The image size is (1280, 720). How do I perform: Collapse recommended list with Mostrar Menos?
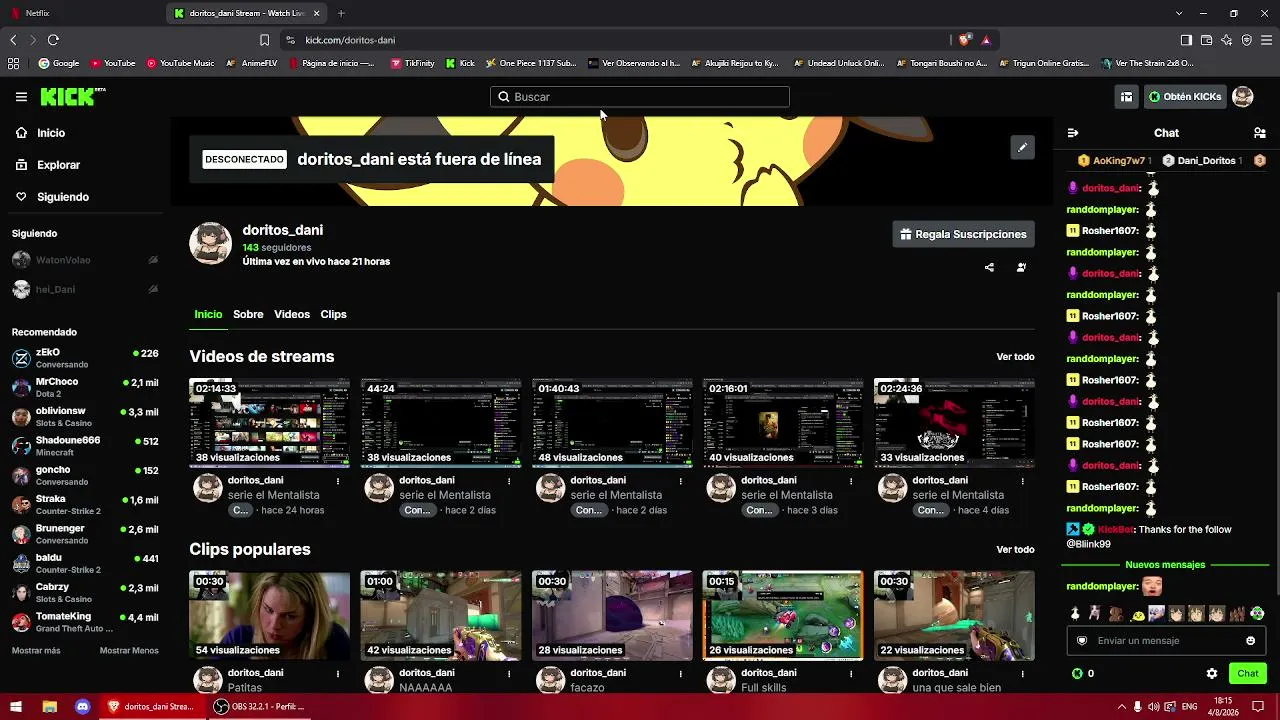(129, 651)
